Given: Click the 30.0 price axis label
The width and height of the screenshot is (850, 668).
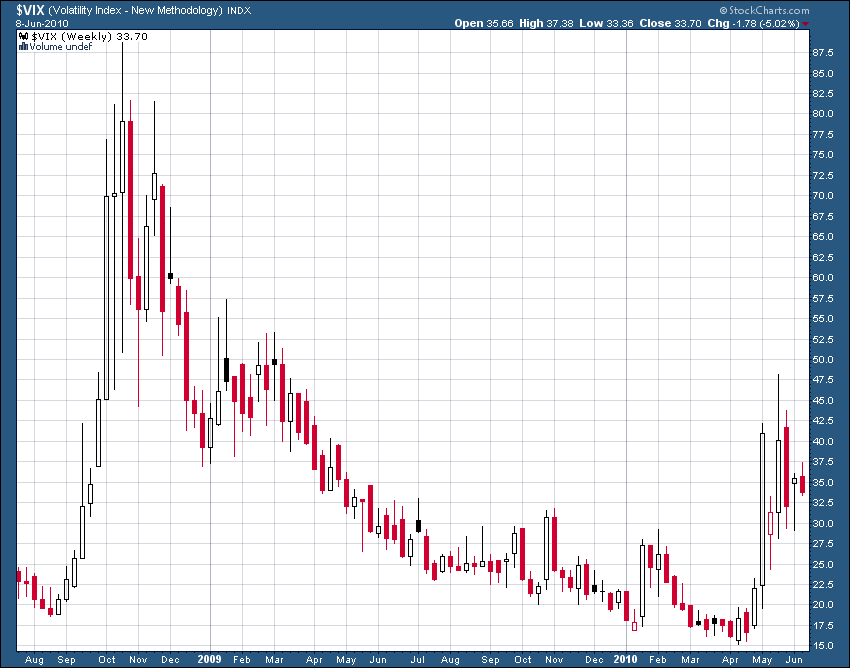Looking at the screenshot, I should (823, 524).
